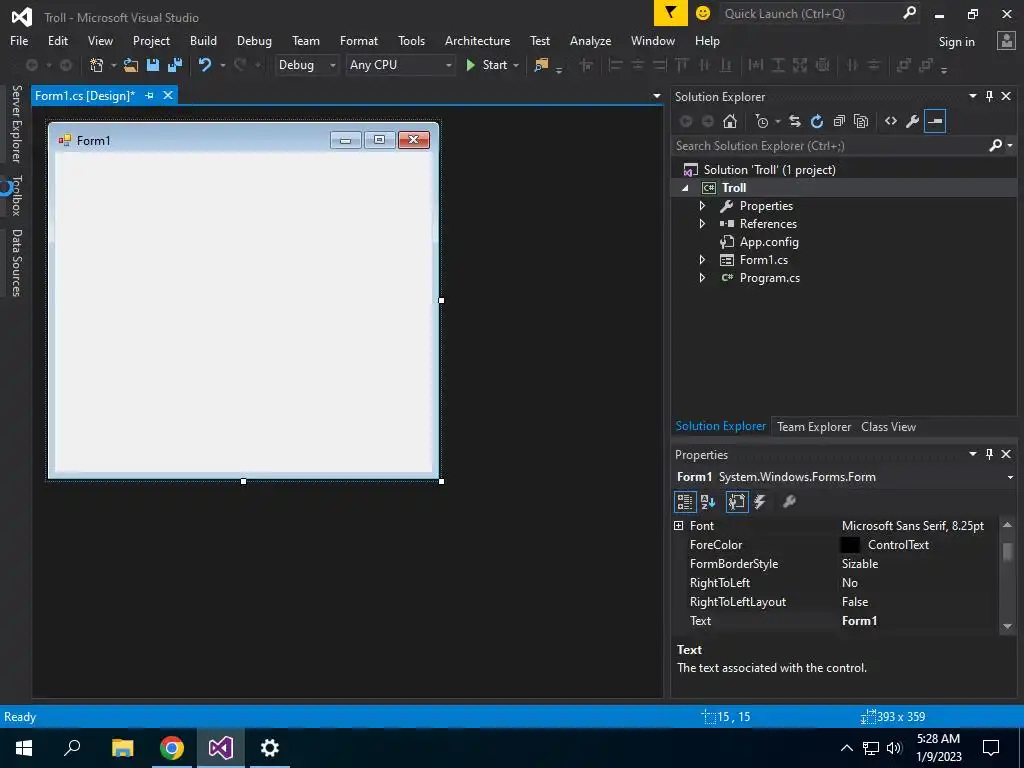
Task: Expand the References node
Action: click(x=703, y=224)
